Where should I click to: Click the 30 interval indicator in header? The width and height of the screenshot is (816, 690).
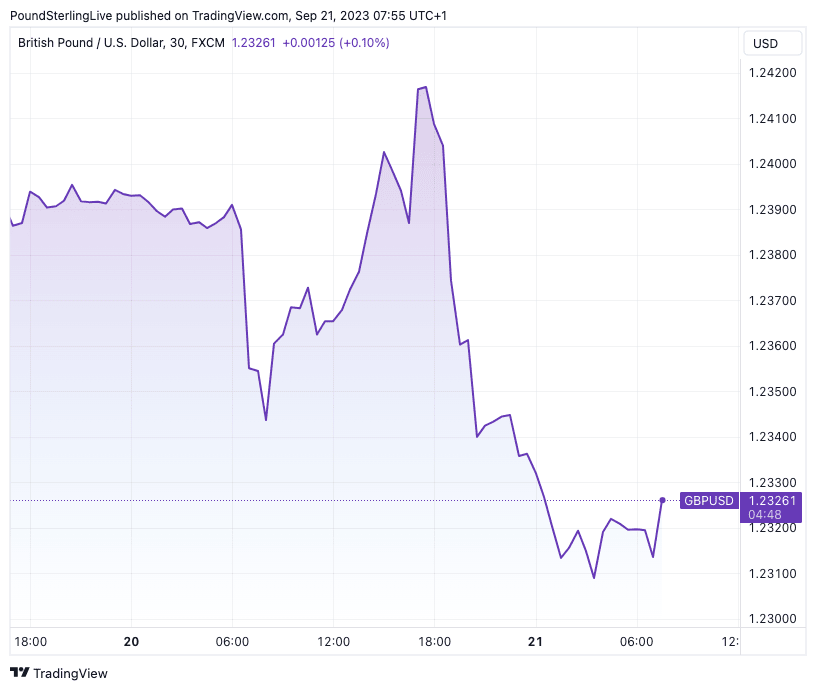pos(174,43)
